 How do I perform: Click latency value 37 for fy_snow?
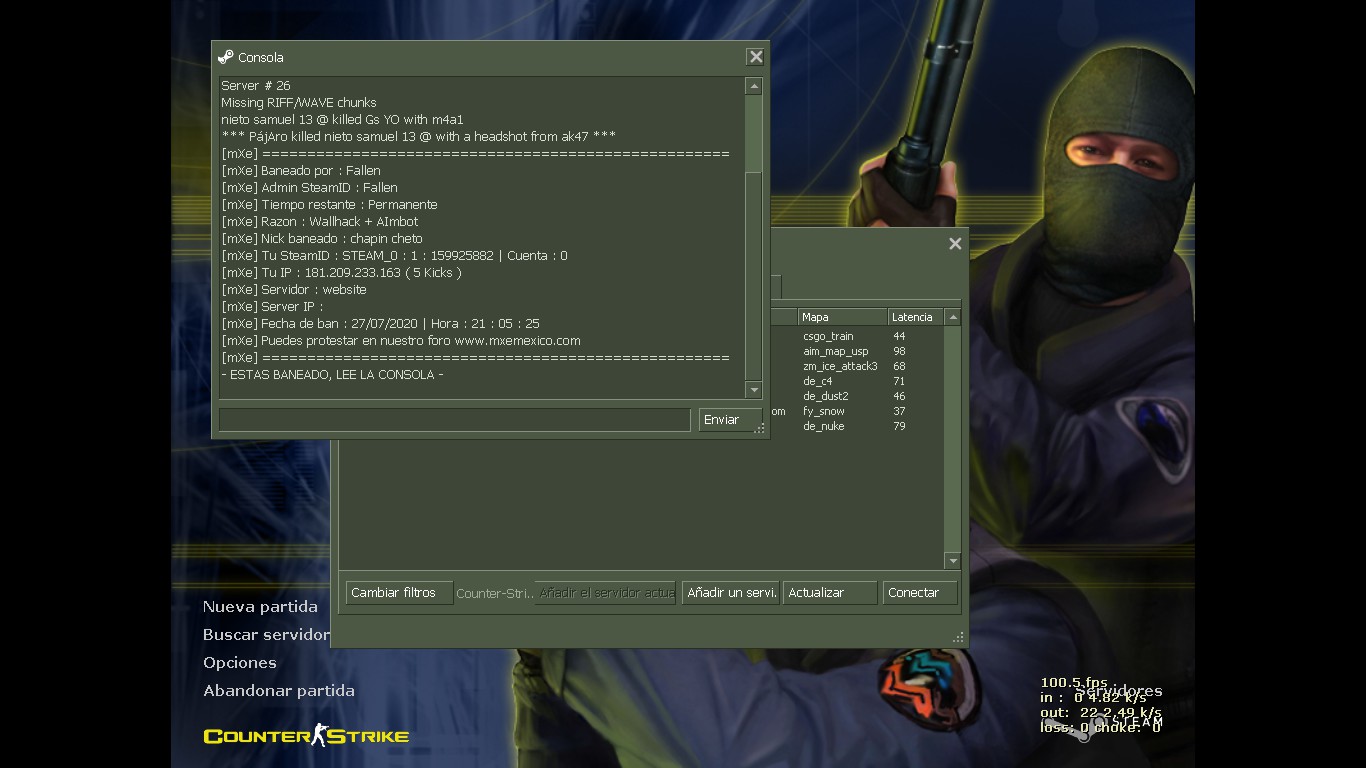coord(899,411)
